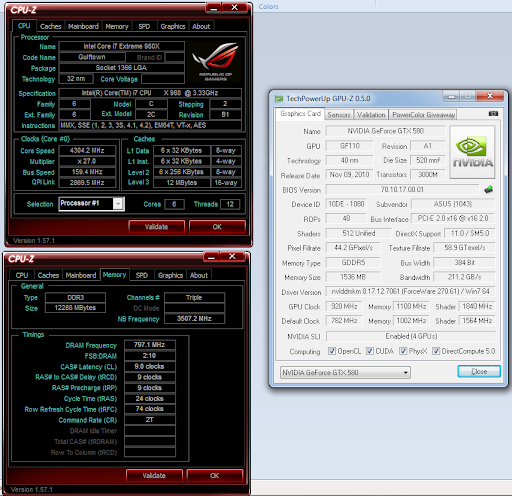Switch to the Validation tab in GPU-Z
The image size is (512, 496).
(371, 115)
